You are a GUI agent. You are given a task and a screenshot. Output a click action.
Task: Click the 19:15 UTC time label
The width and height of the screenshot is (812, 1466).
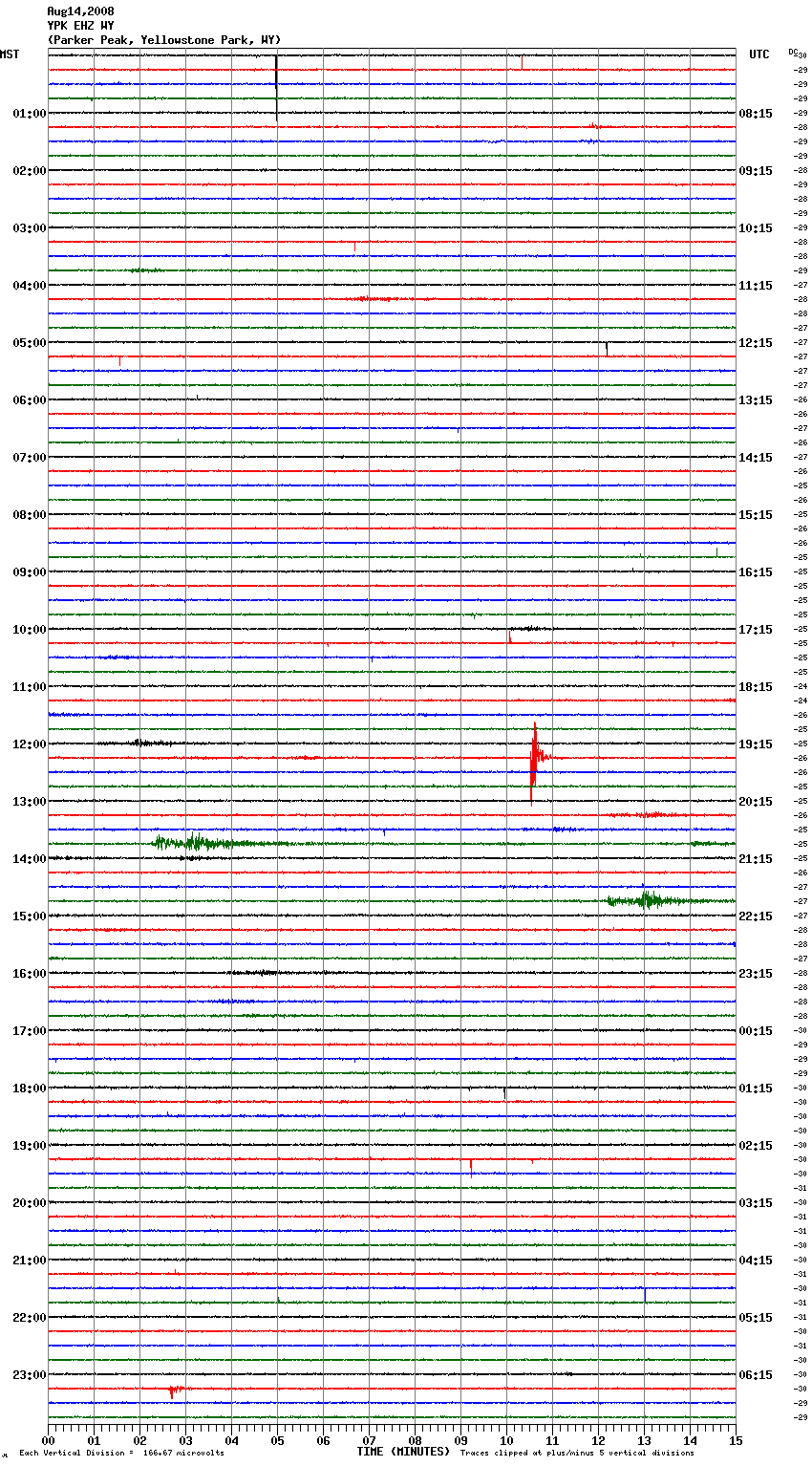click(756, 744)
